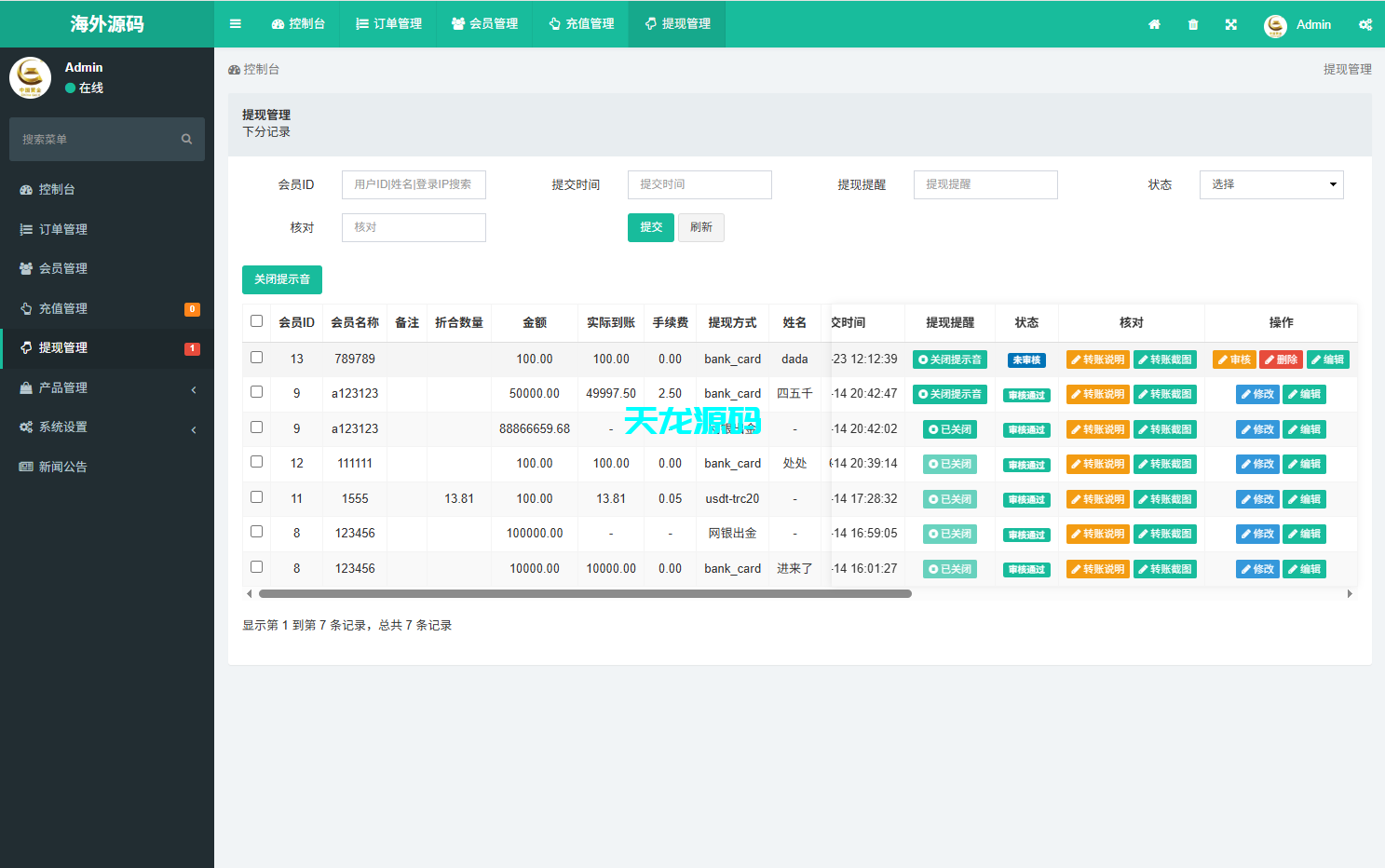The width and height of the screenshot is (1385, 868).
Task: Toggle 关闭提示音 on member 13's row
Action: (x=949, y=359)
